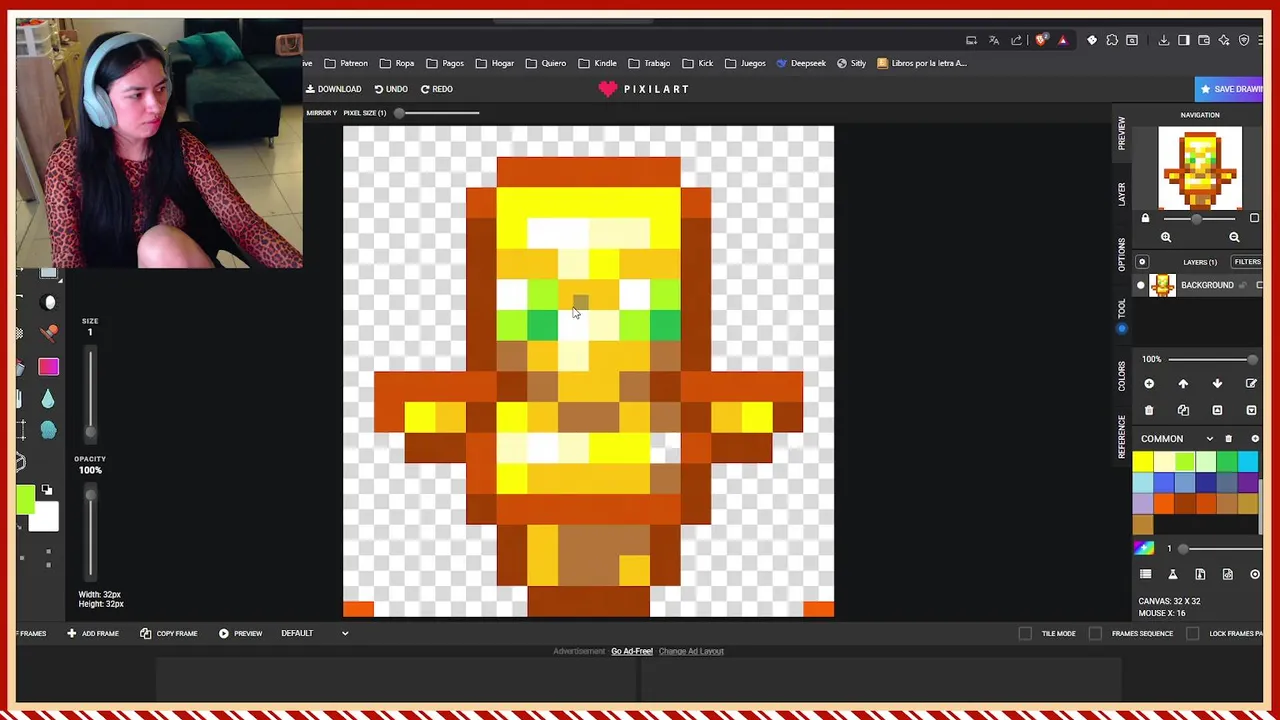The height and width of the screenshot is (720, 1280).
Task: Adjust the palette size slider
Action: point(1220,549)
